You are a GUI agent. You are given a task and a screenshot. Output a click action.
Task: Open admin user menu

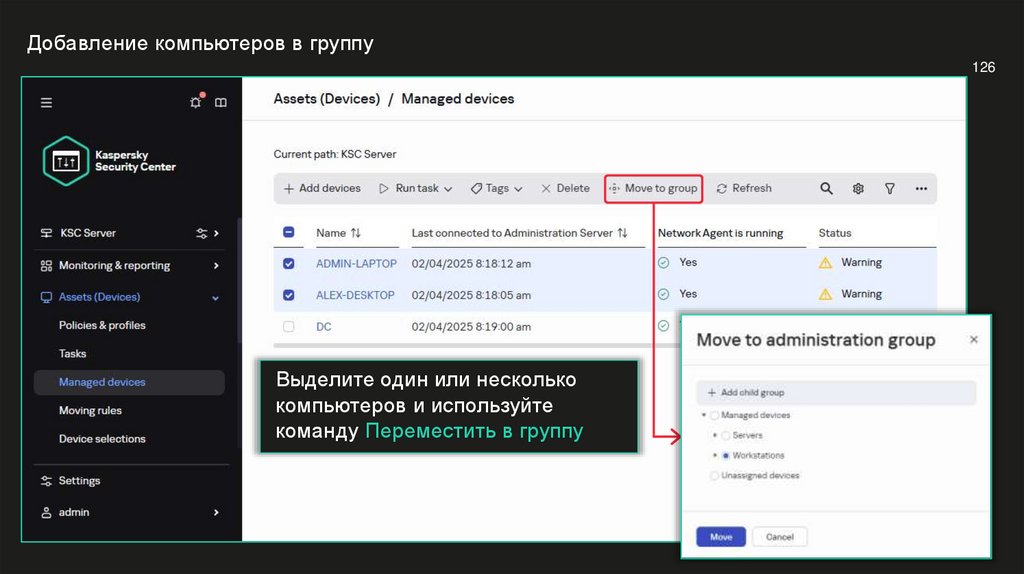[x=73, y=513]
